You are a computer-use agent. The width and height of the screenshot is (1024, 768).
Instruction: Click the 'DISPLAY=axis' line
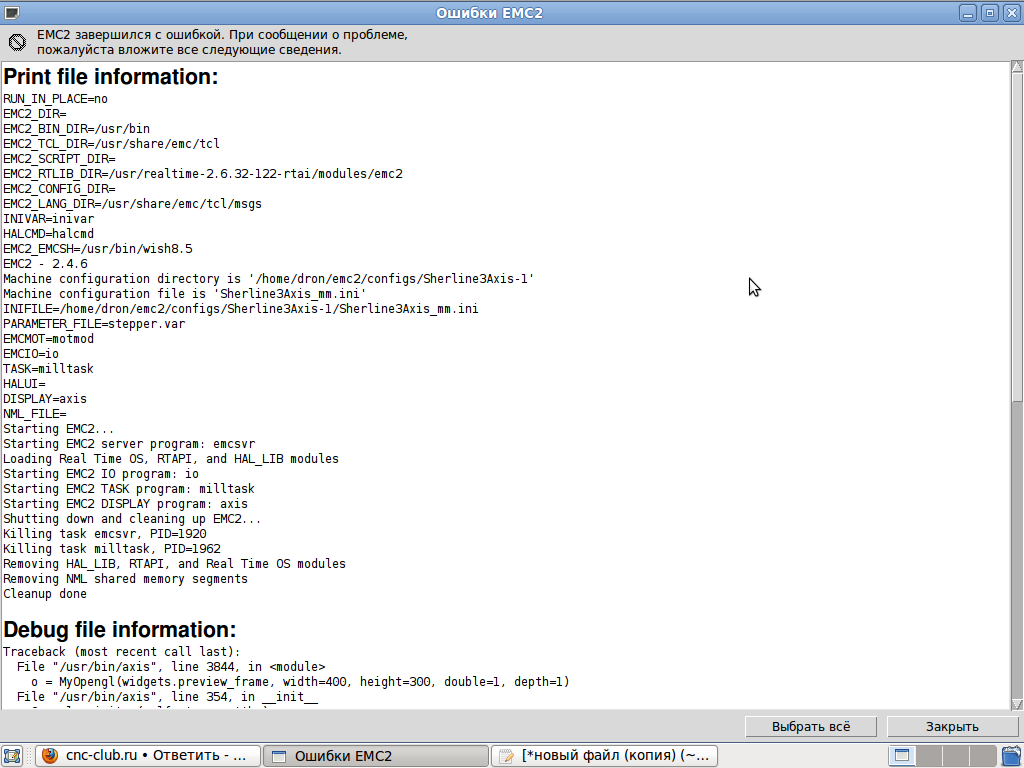(x=45, y=399)
